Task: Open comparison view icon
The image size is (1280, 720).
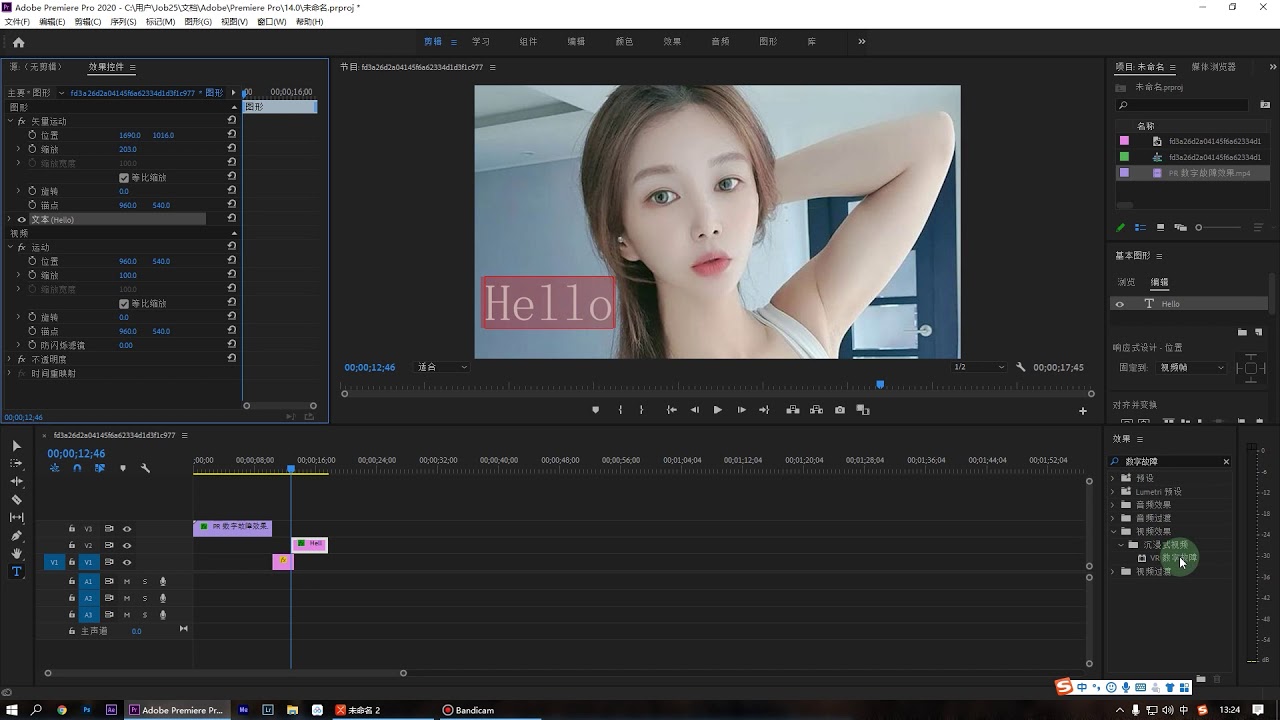Action: 863,410
